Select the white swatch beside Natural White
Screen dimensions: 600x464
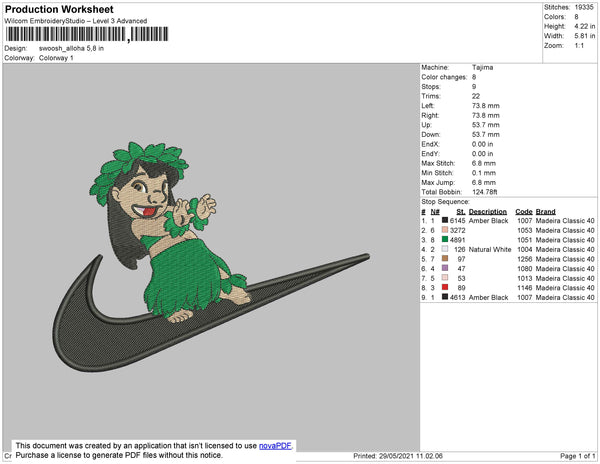coord(445,249)
